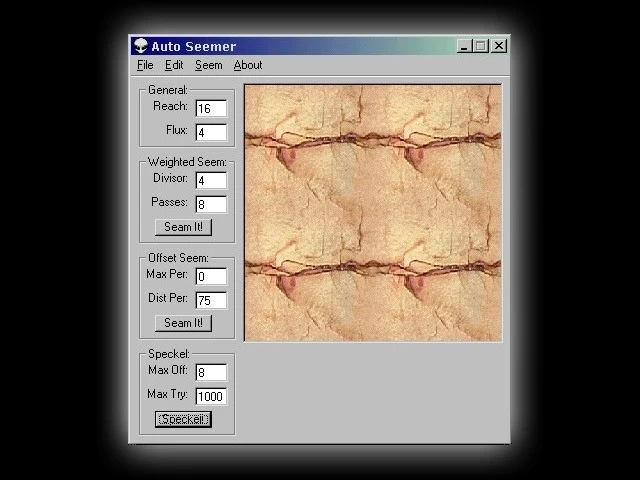Close the Auto Seemer window

pos(498,46)
